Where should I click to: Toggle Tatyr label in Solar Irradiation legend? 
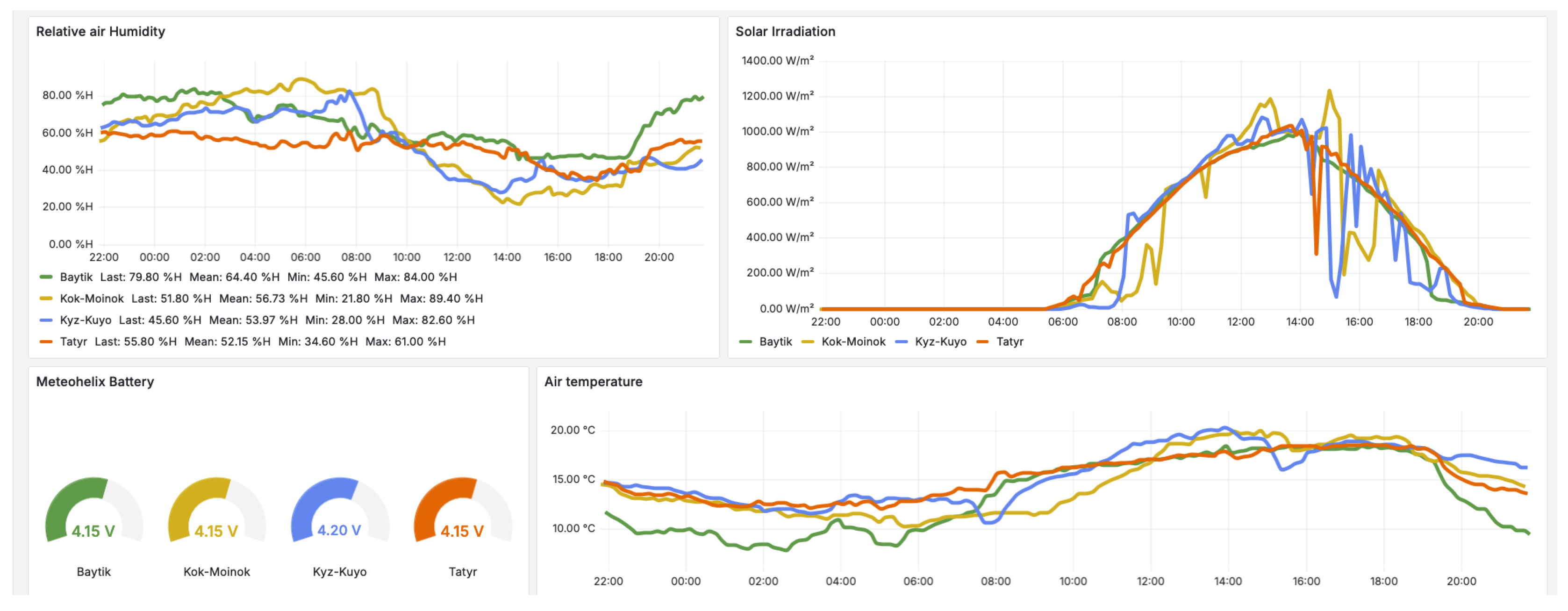pyautogui.click(x=1010, y=342)
